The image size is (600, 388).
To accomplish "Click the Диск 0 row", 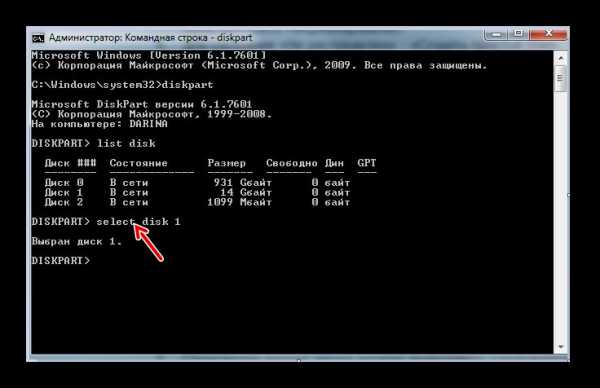I will (x=197, y=183).
